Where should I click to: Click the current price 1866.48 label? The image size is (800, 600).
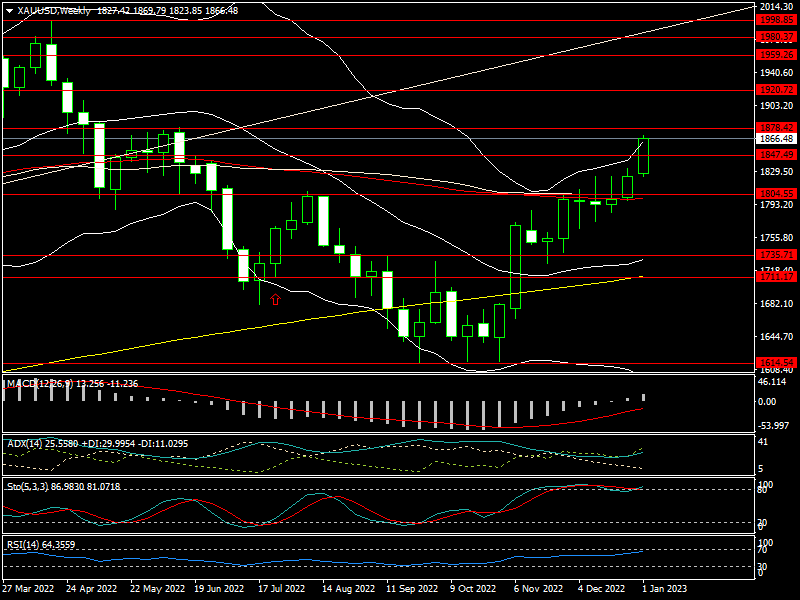(x=777, y=140)
